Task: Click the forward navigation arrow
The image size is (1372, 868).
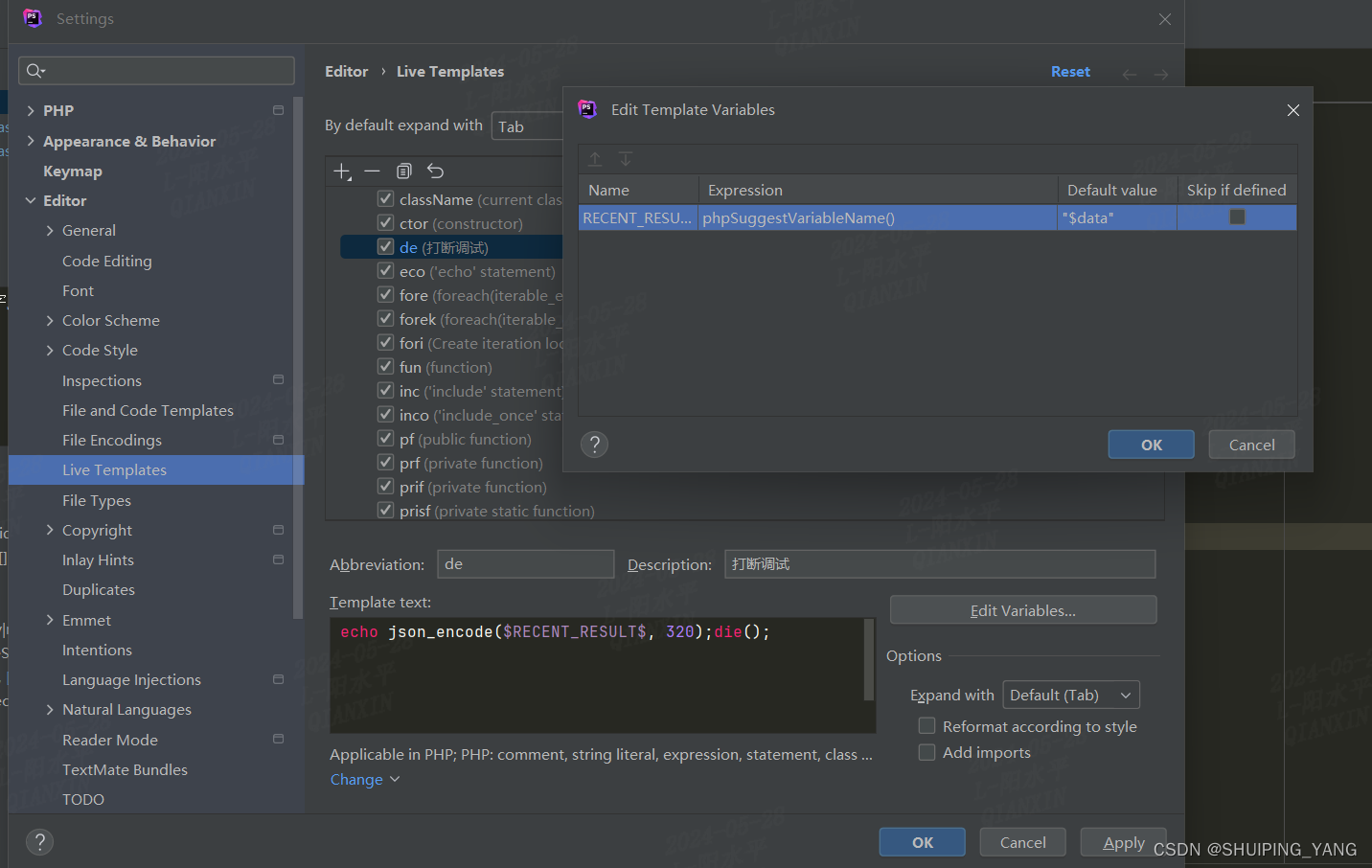Action: (x=1161, y=74)
